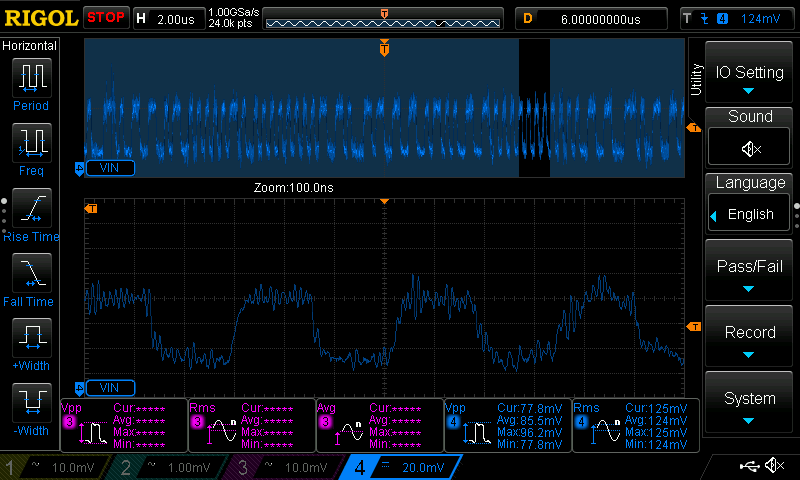This screenshot has height=480, width=800.
Task: Select the channel 3 Rms measurement box
Action: [252, 425]
